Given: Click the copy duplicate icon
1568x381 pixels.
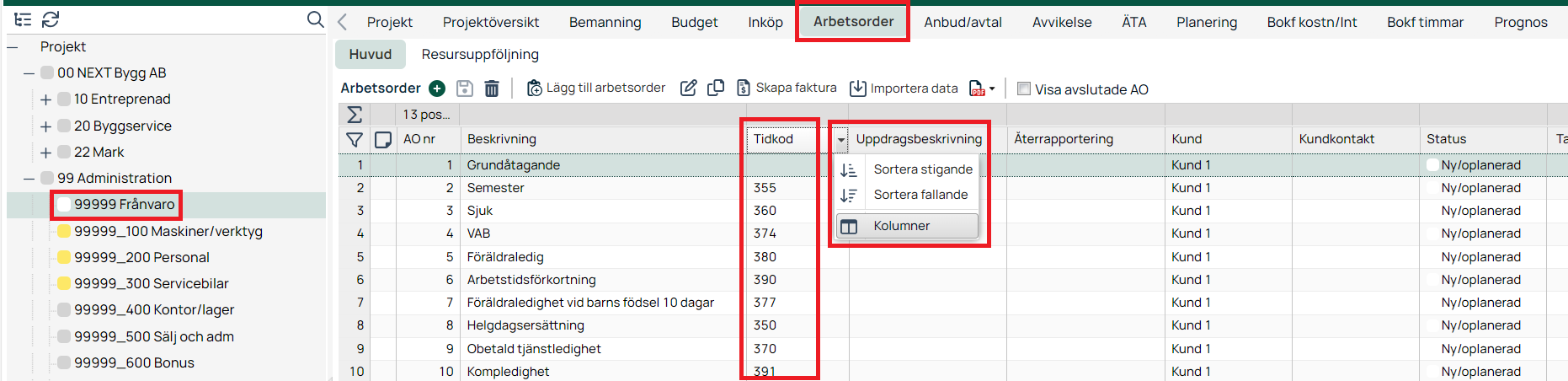Looking at the screenshot, I should pos(716,89).
